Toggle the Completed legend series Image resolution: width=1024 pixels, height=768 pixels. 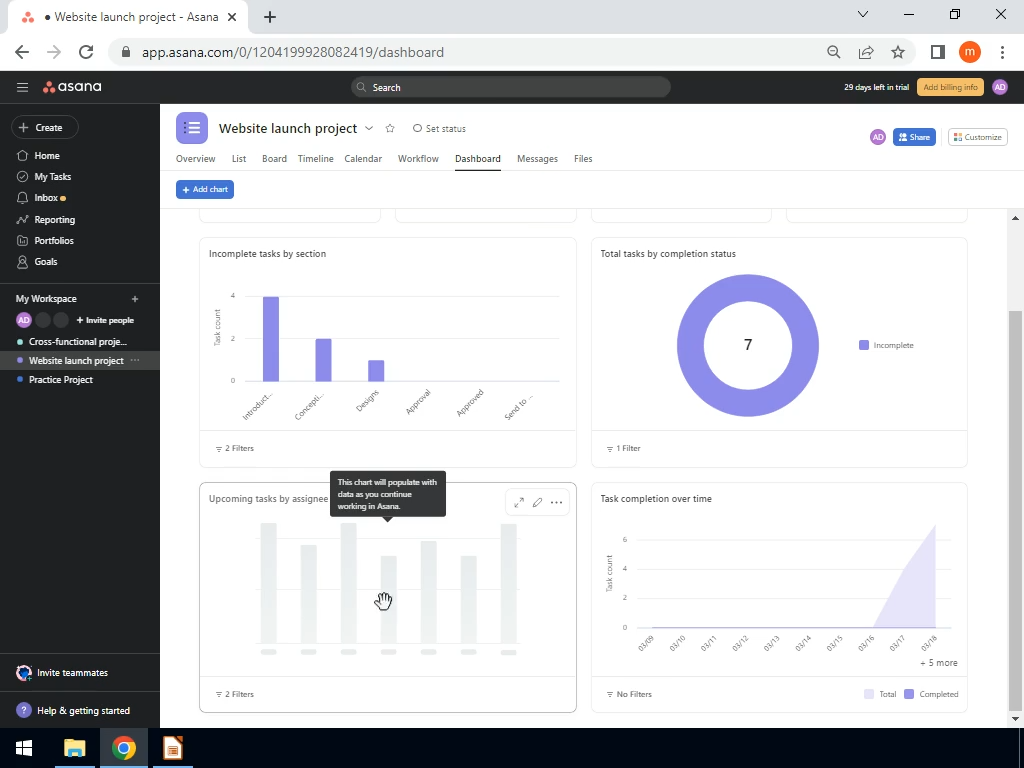[931, 694]
